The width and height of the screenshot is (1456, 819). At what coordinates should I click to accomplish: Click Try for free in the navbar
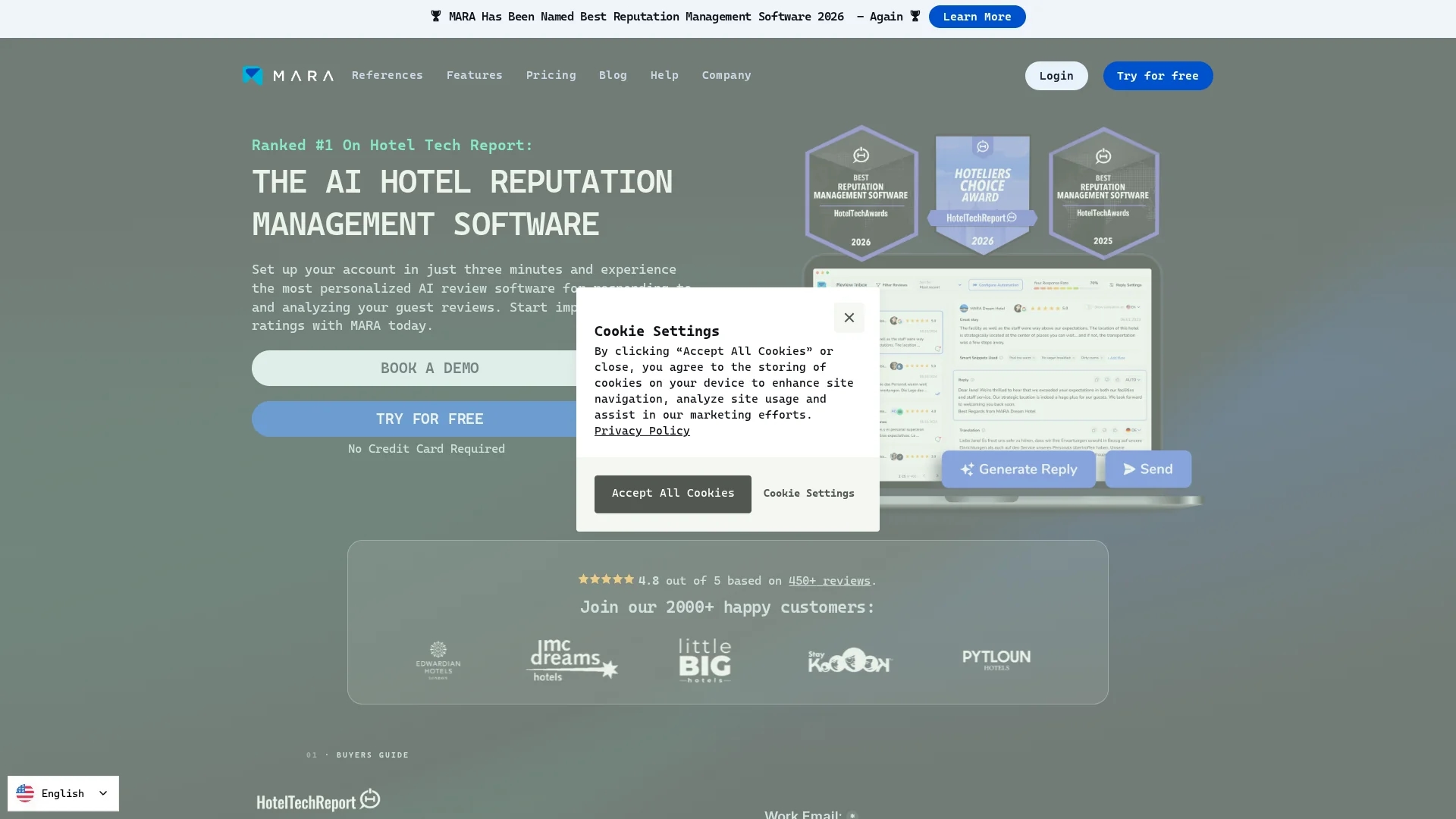click(1157, 76)
